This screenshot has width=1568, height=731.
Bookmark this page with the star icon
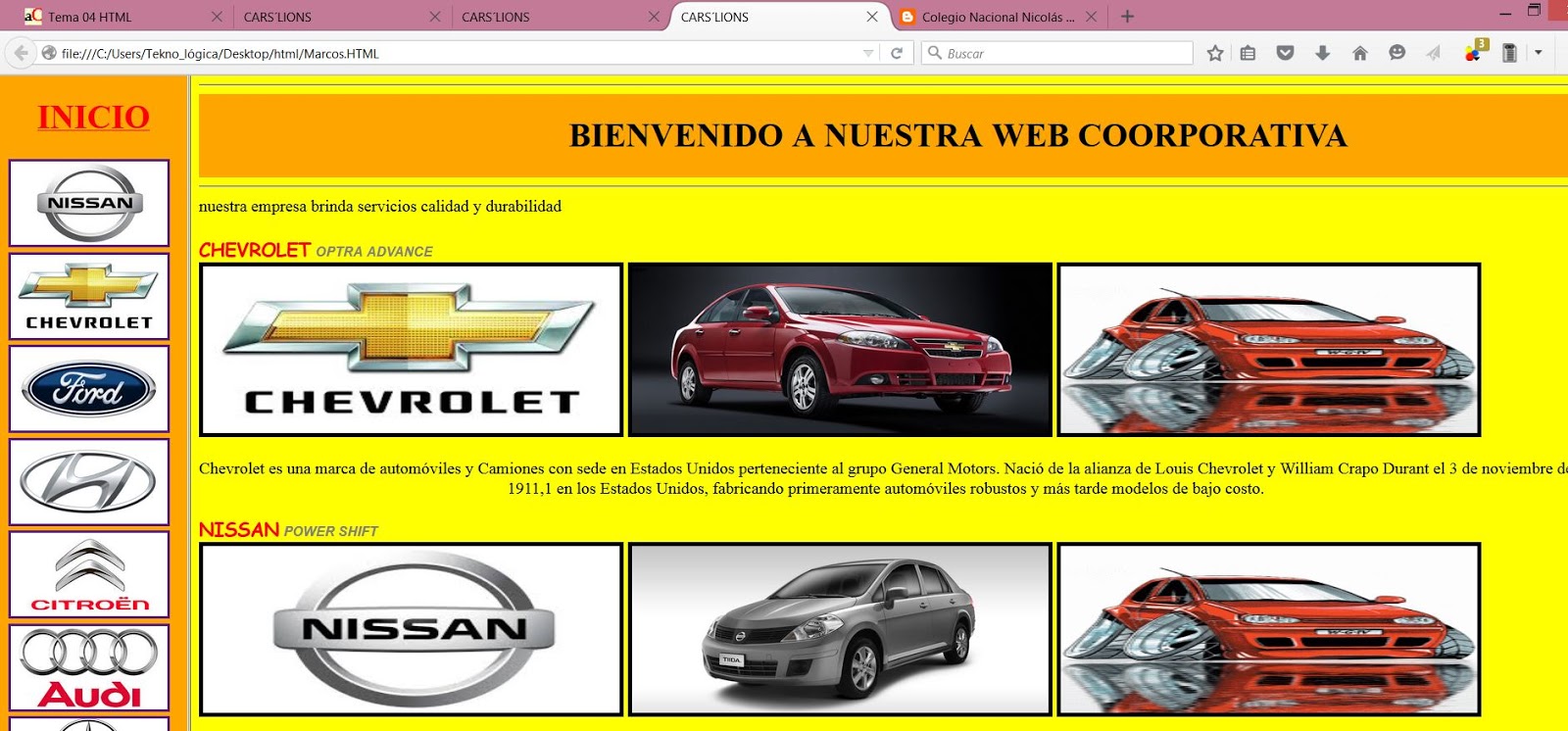(1215, 53)
